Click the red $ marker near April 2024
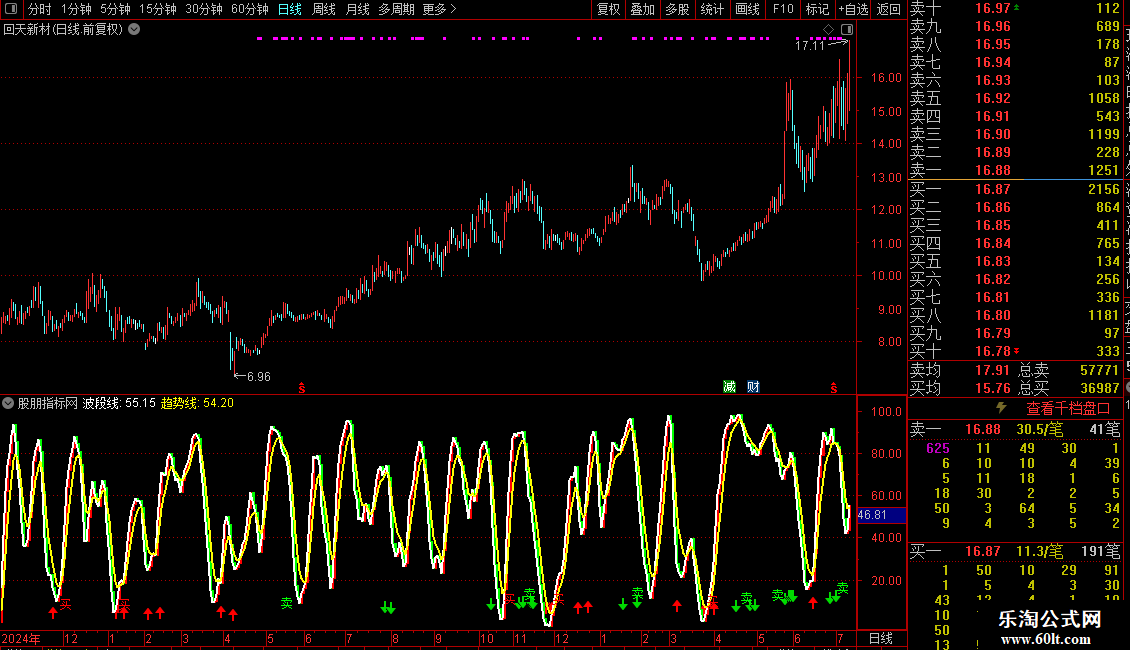Viewport: 1130px width, 650px height. pyautogui.click(x=302, y=388)
